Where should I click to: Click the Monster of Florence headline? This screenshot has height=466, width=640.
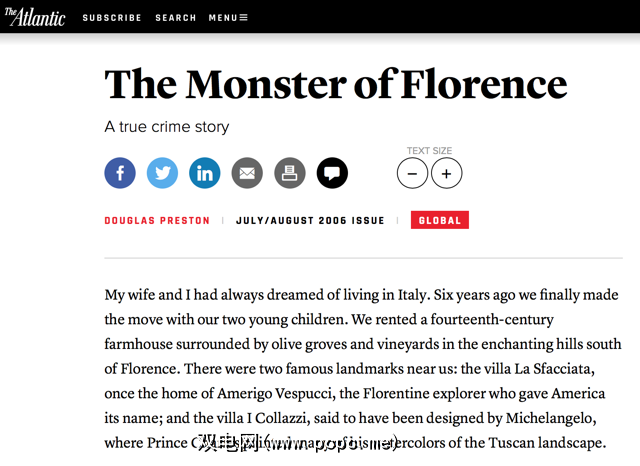pyautogui.click(x=335, y=84)
